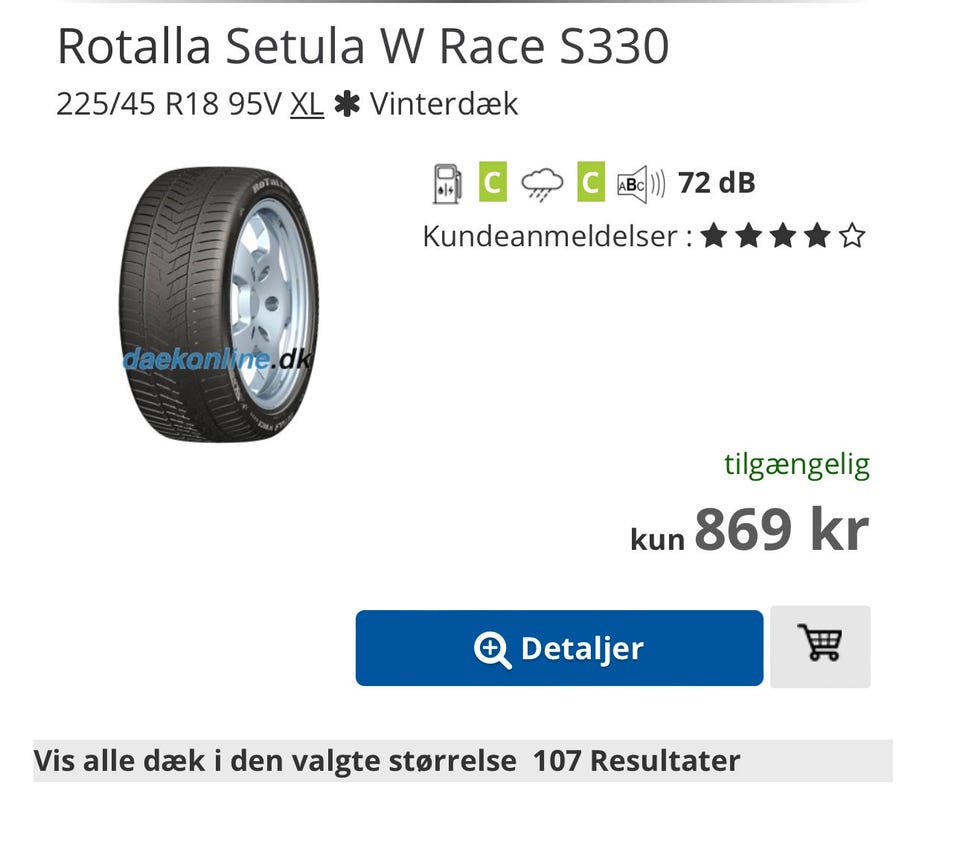Image resolution: width=960 pixels, height=846 pixels.
Task: Click the empty fifth review star
Action: (x=852, y=236)
